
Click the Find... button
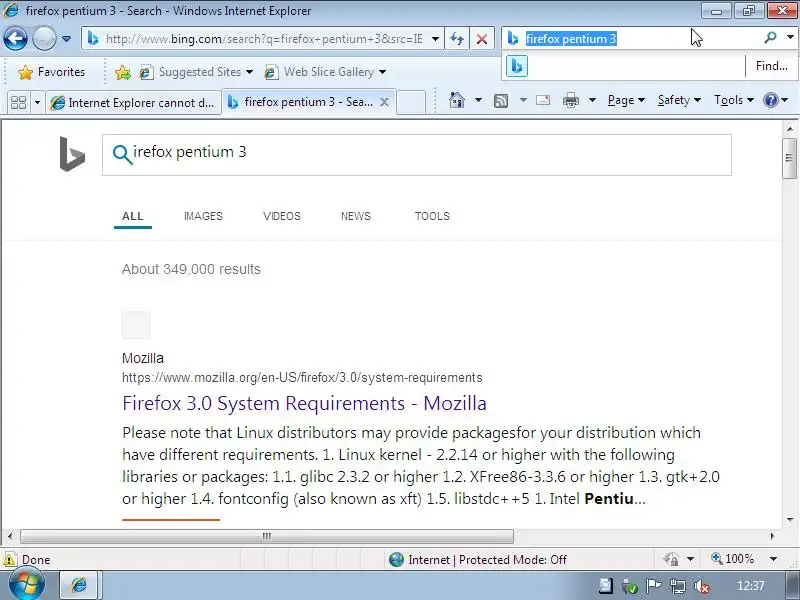[771, 66]
